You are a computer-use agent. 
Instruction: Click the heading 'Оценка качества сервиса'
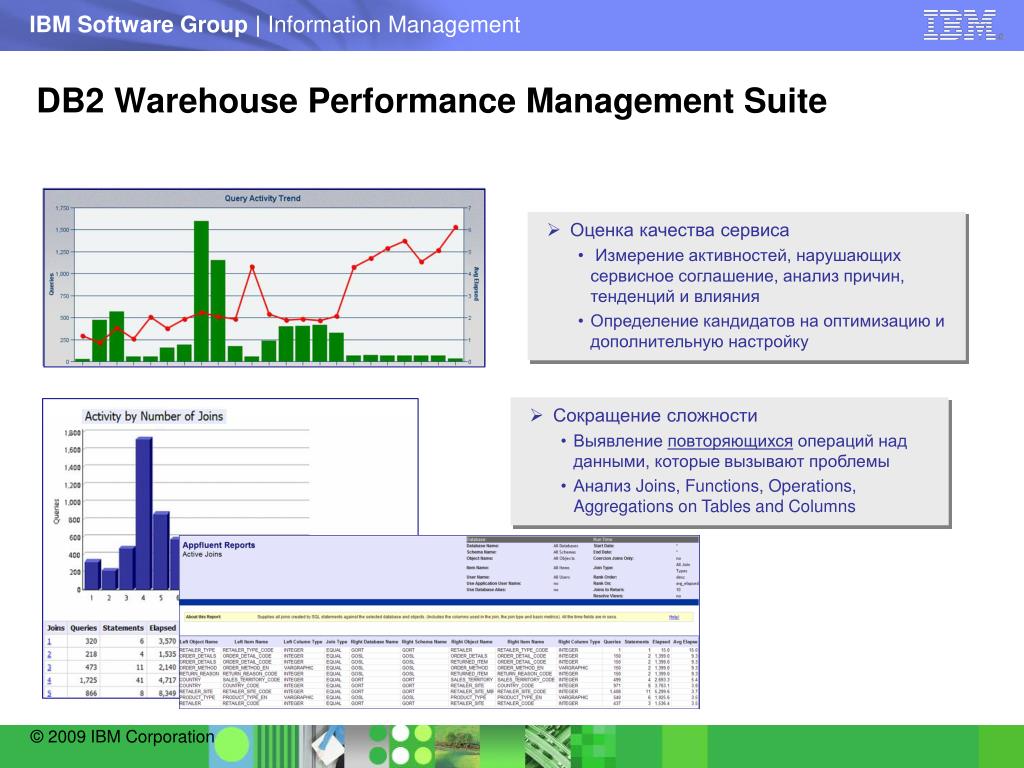pos(679,230)
